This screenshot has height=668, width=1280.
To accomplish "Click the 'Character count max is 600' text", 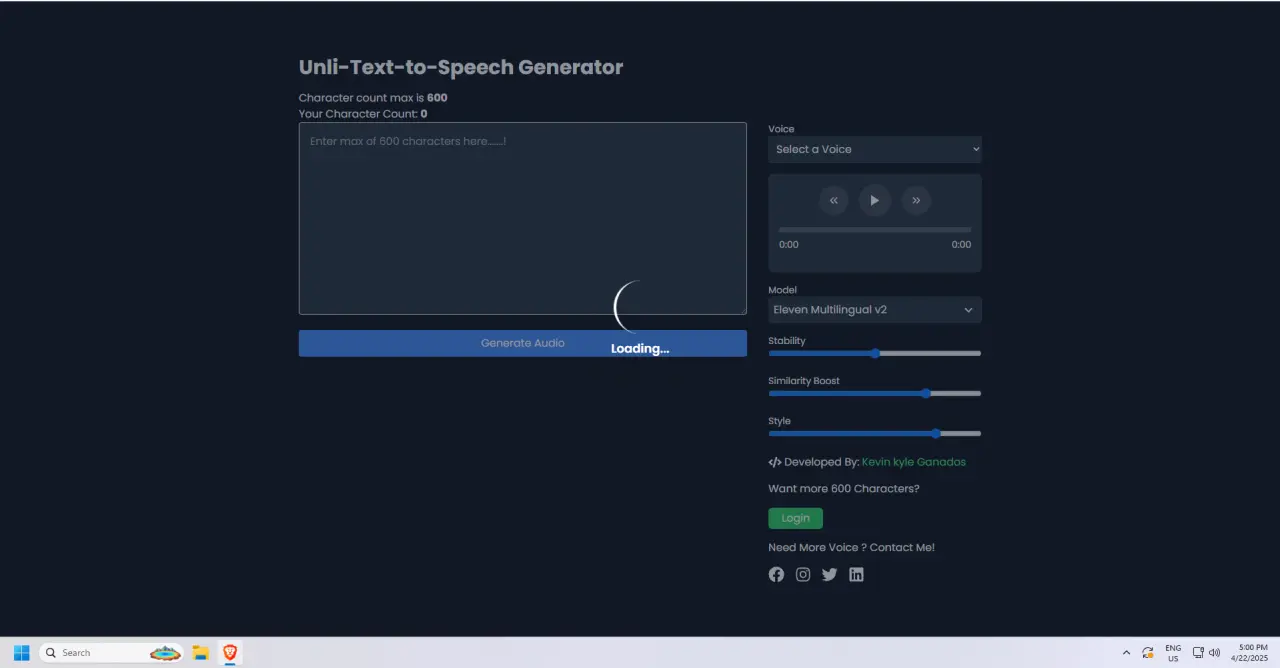I will point(373,98).
